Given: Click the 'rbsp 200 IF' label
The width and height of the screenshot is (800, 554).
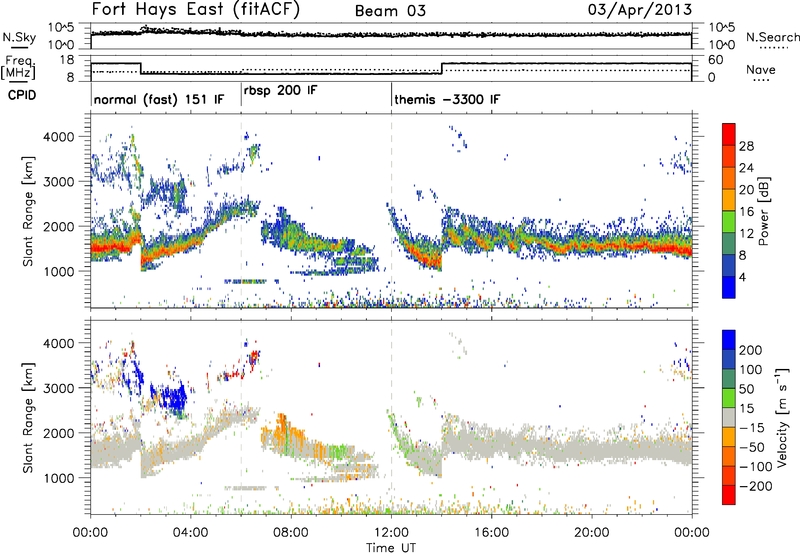Looking at the screenshot, I should coord(280,91).
